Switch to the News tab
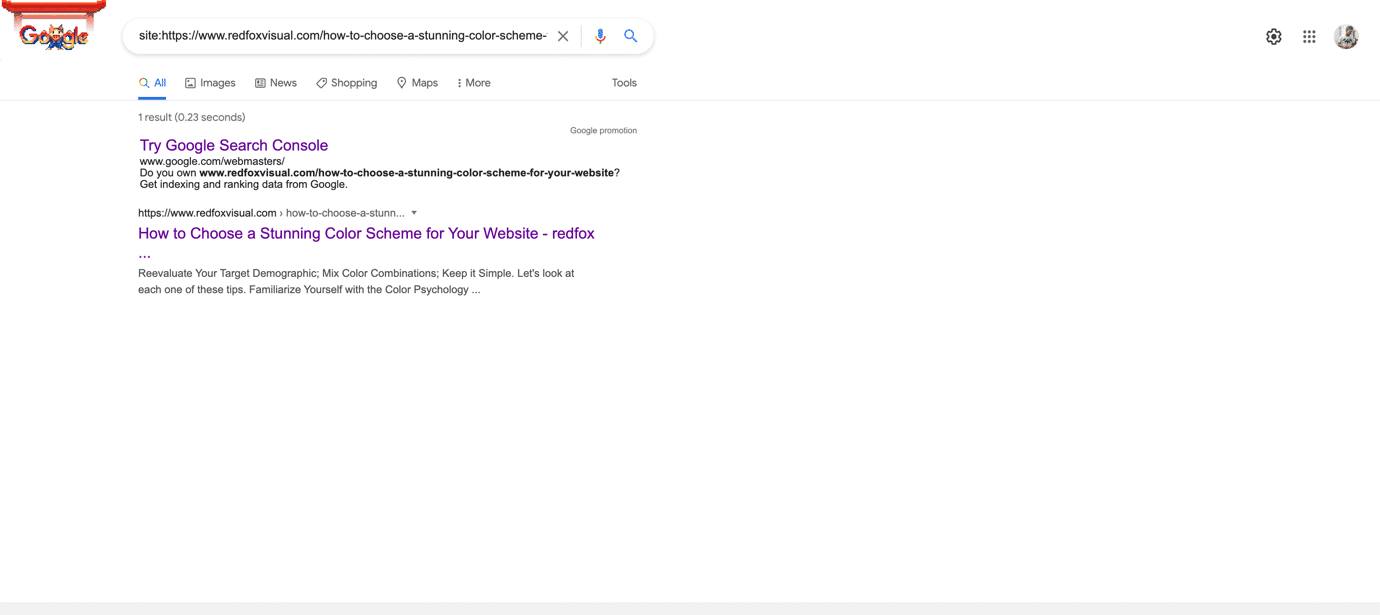Viewport: 1380px width, 615px height. pos(282,82)
